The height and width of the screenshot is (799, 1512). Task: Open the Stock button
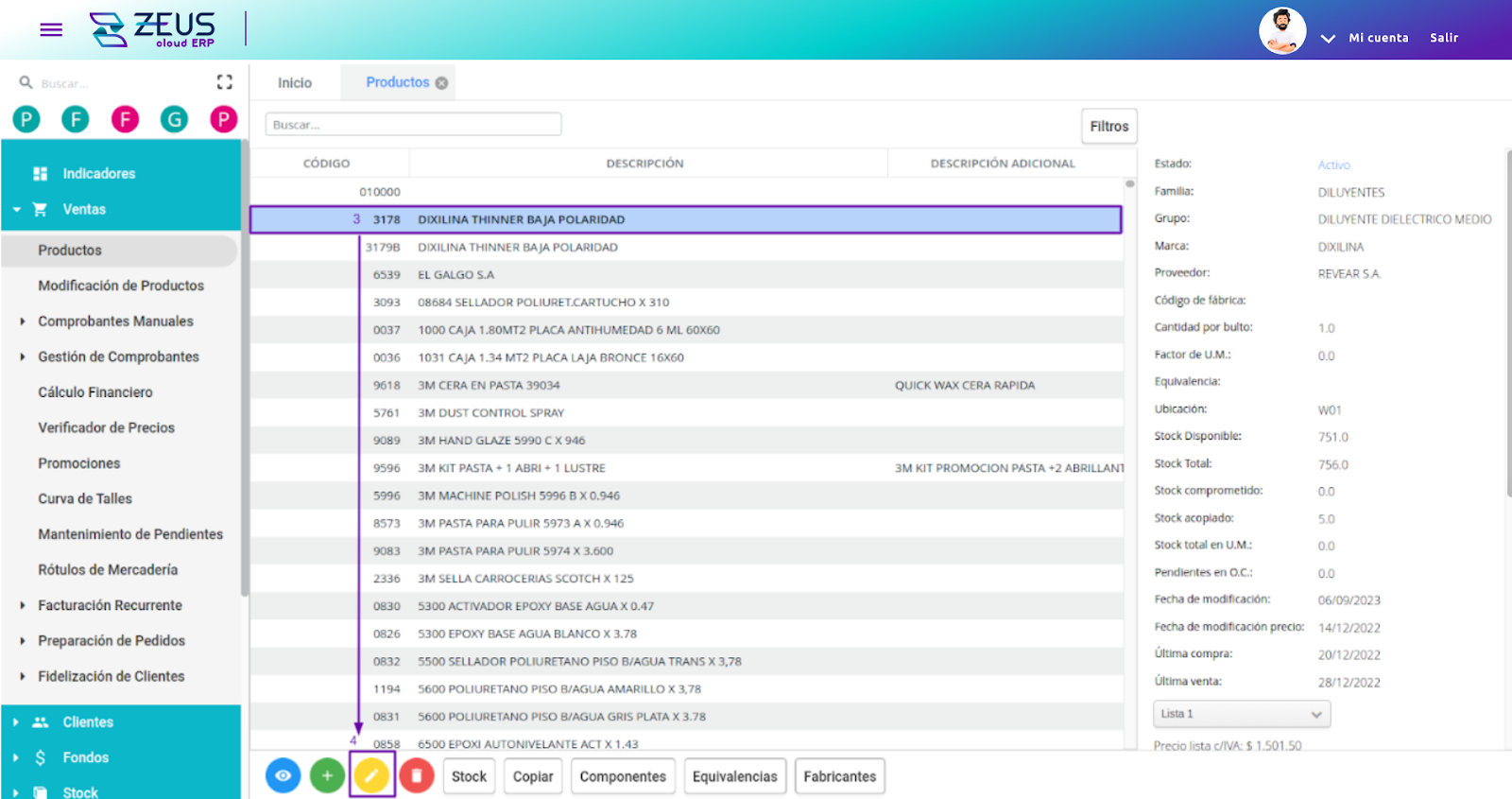coord(469,776)
